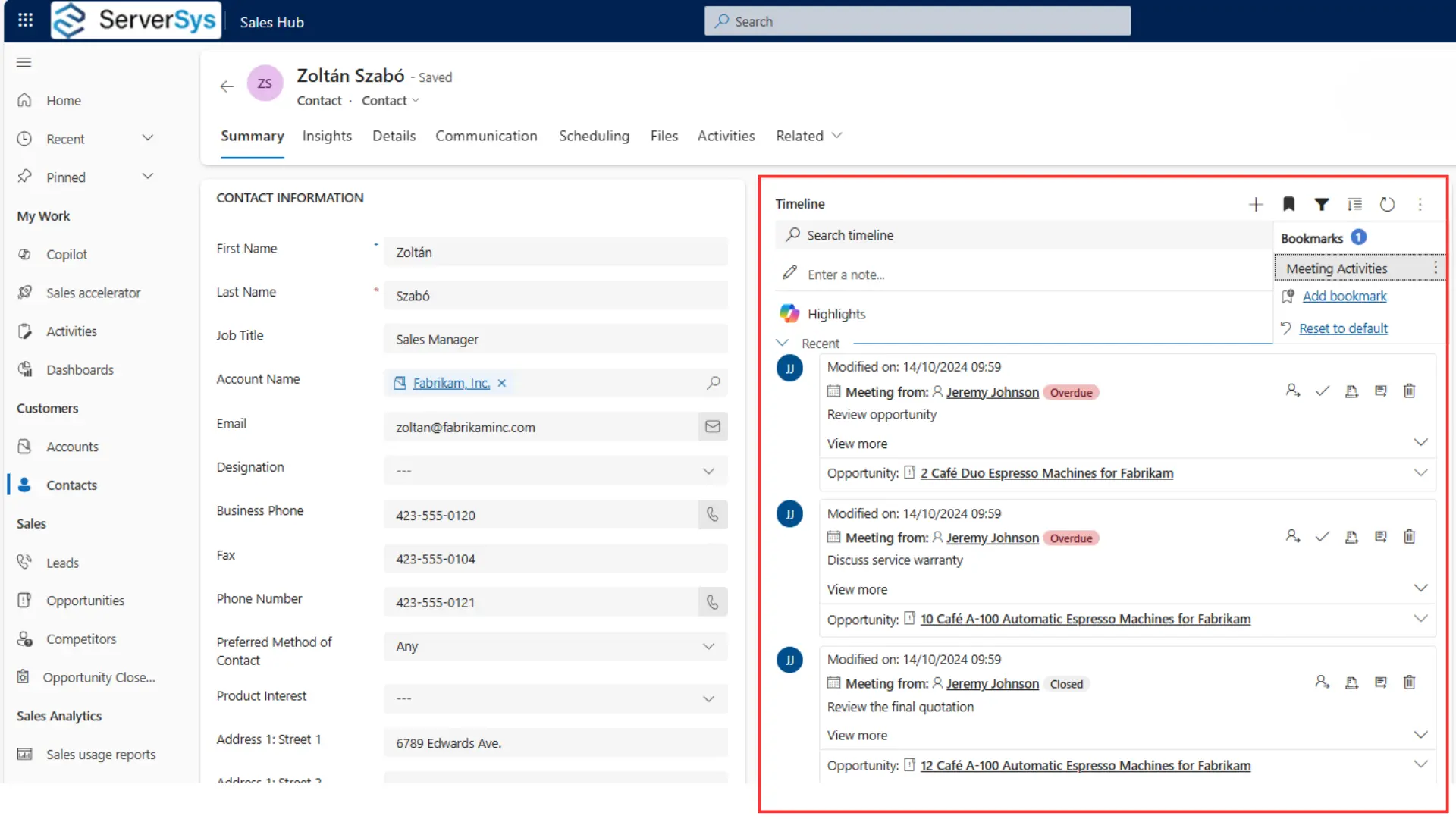The image size is (1456, 819).
Task: Open Copilot from sidebar
Action: point(67,255)
